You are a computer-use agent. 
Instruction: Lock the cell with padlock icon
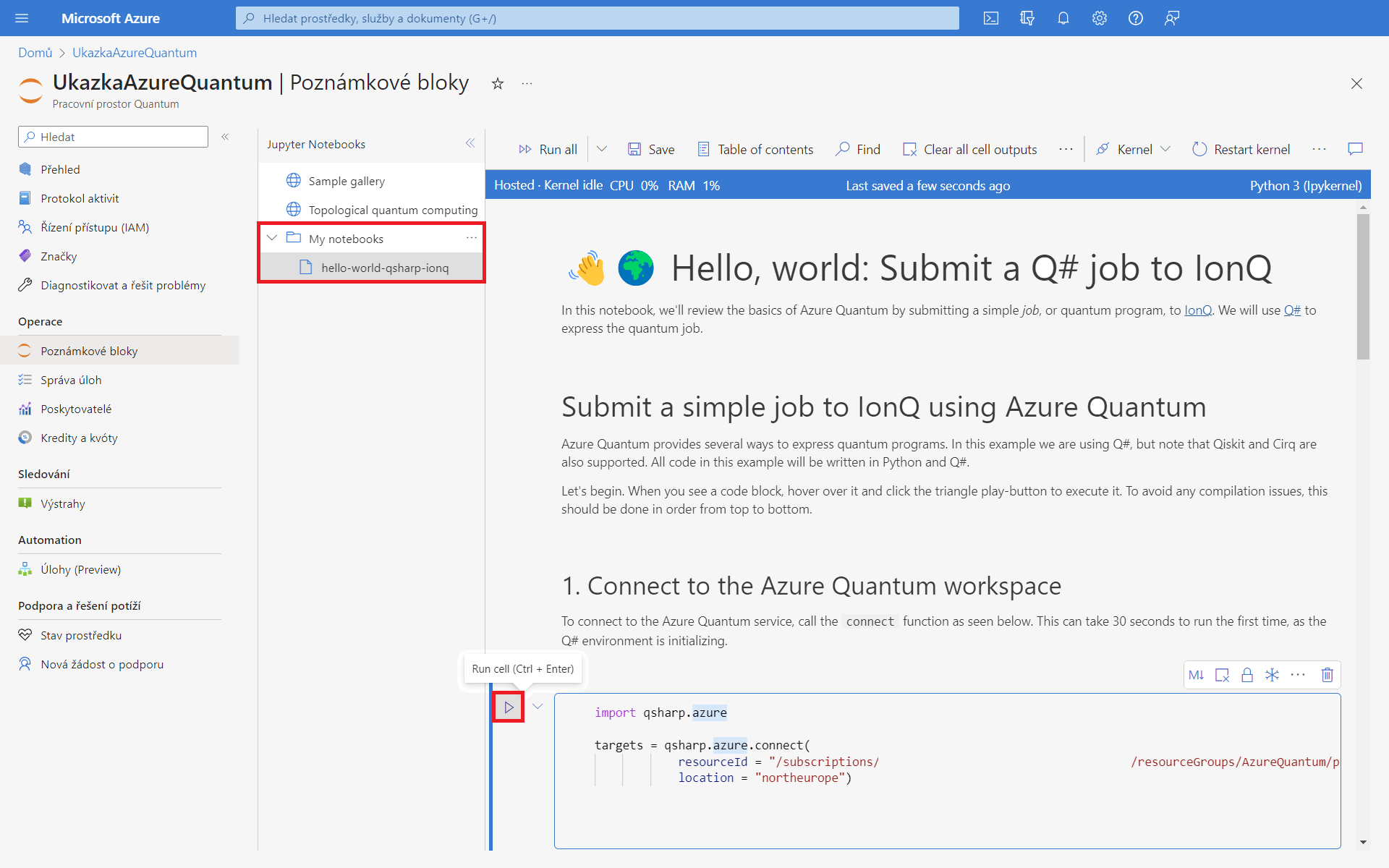[1246, 675]
